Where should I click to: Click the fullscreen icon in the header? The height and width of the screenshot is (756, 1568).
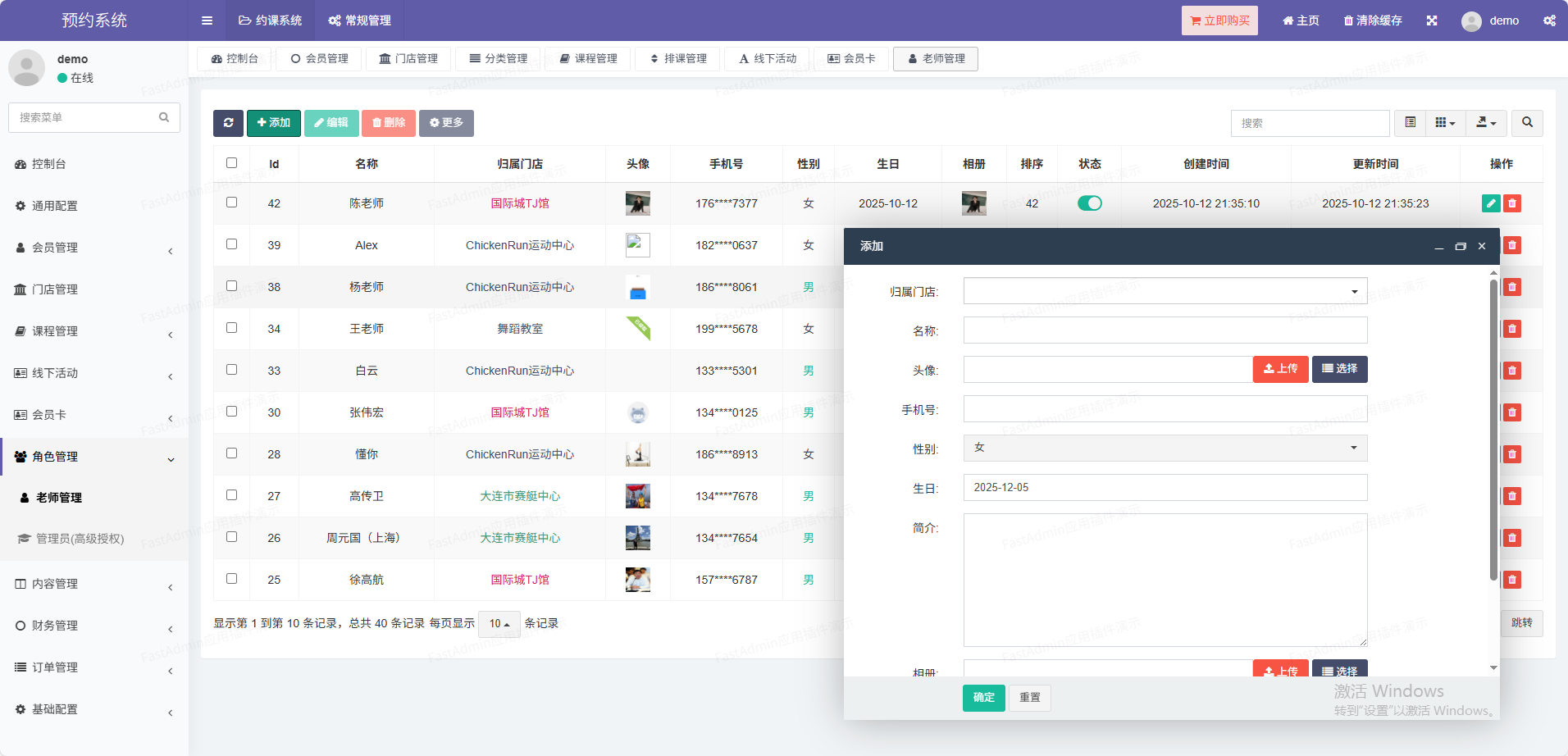tap(1432, 20)
